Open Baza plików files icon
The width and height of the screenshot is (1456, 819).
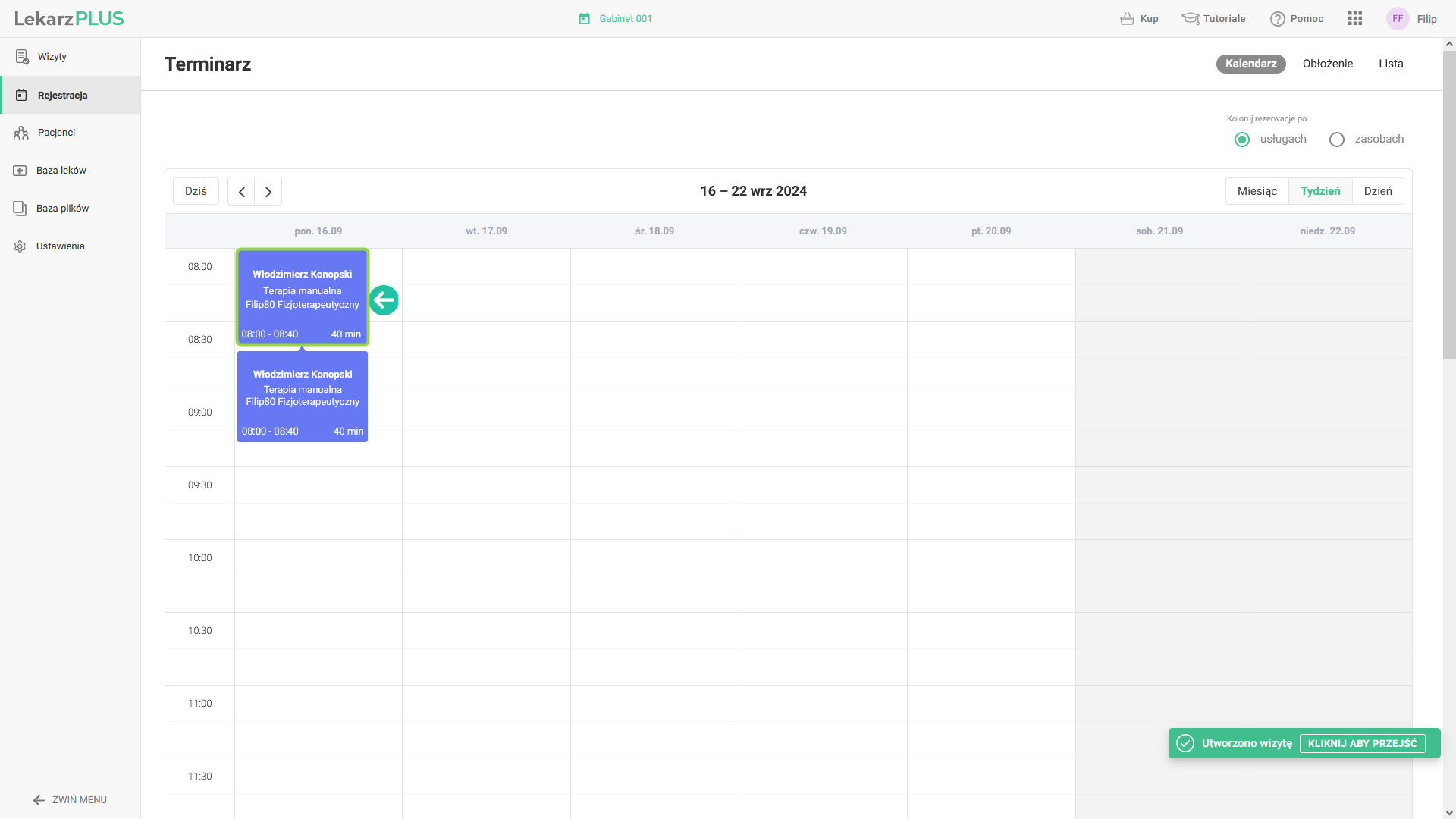(20, 209)
